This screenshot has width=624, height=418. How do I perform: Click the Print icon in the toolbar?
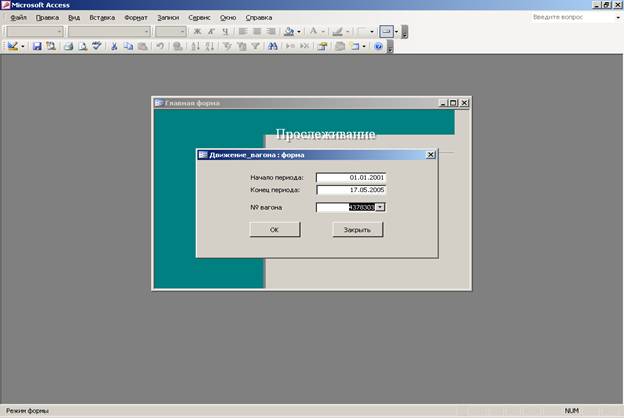pyautogui.click(x=67, y=46)
